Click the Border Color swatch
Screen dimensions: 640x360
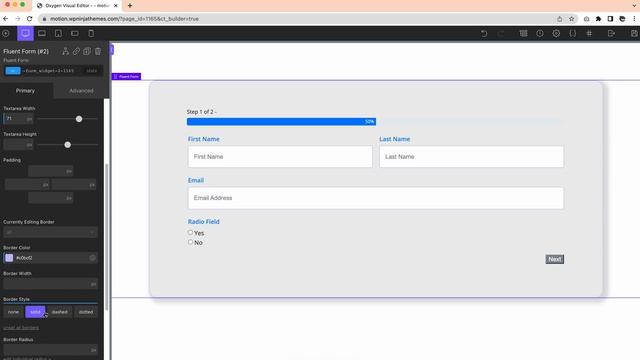(9, 258)
